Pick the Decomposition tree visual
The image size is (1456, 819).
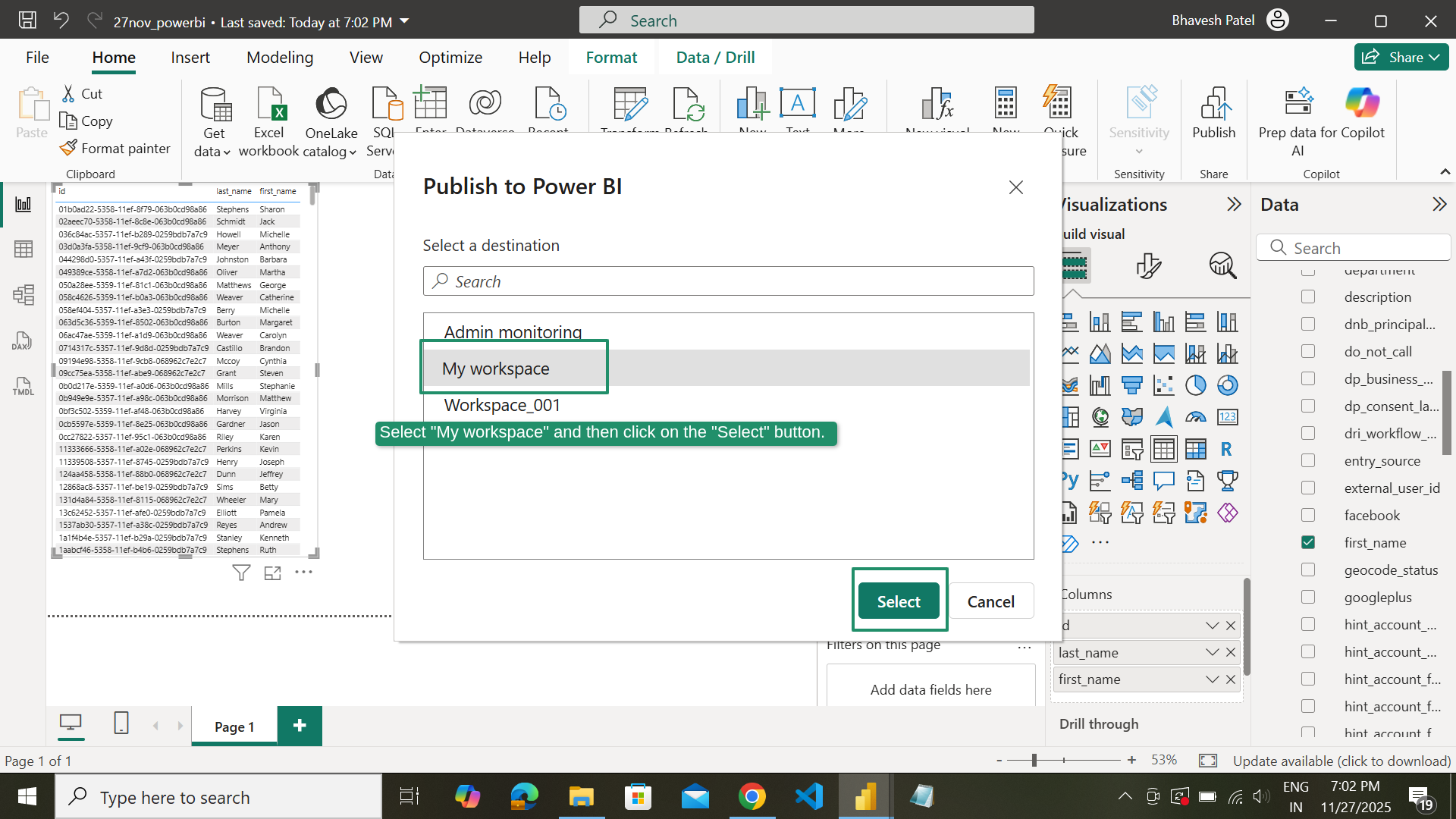coord(1132,480)
